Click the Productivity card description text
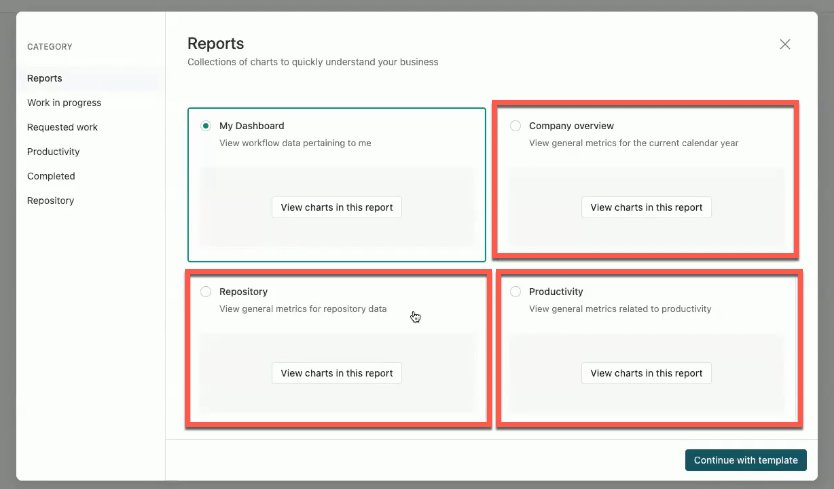 [620, 309]
